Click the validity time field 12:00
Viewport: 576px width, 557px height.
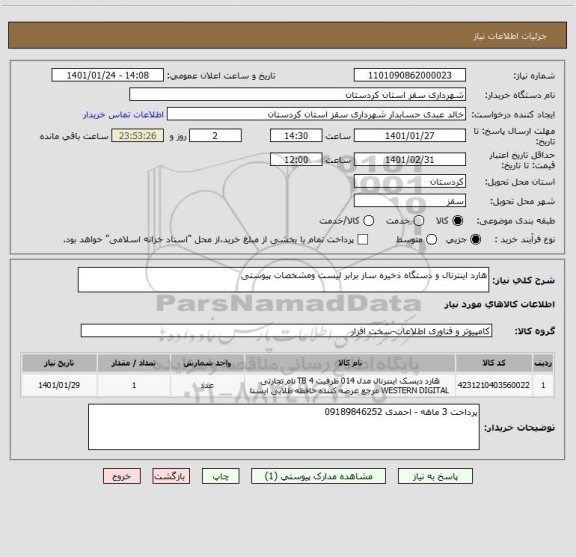coord(296,159)
